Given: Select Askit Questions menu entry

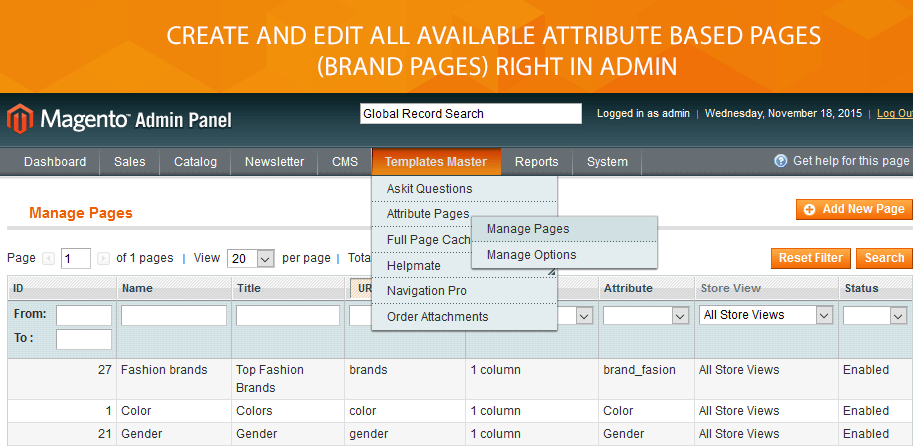Looking at the screenshot, I should [464, 189].
